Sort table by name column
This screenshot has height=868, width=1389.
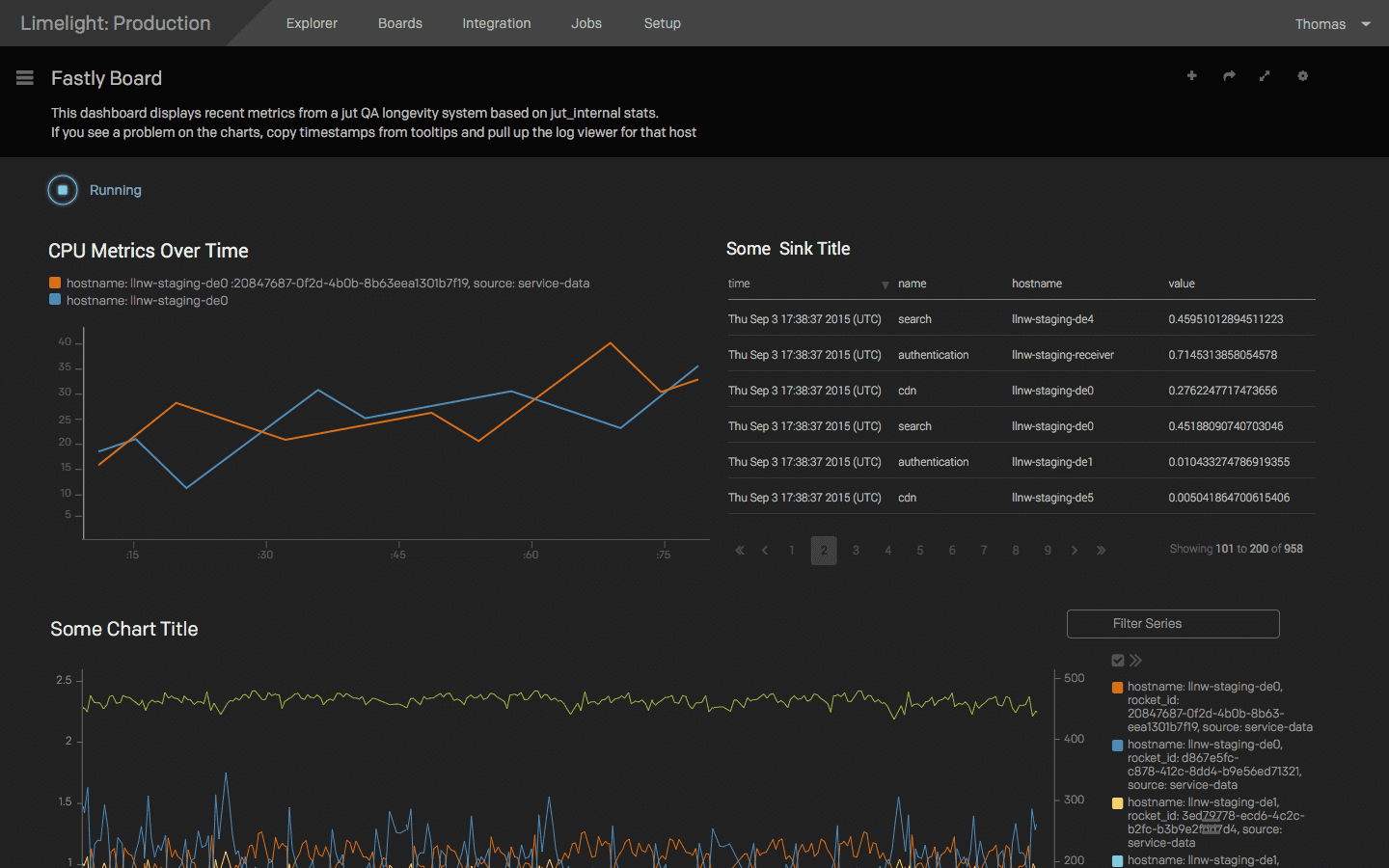tap(912, 284)
